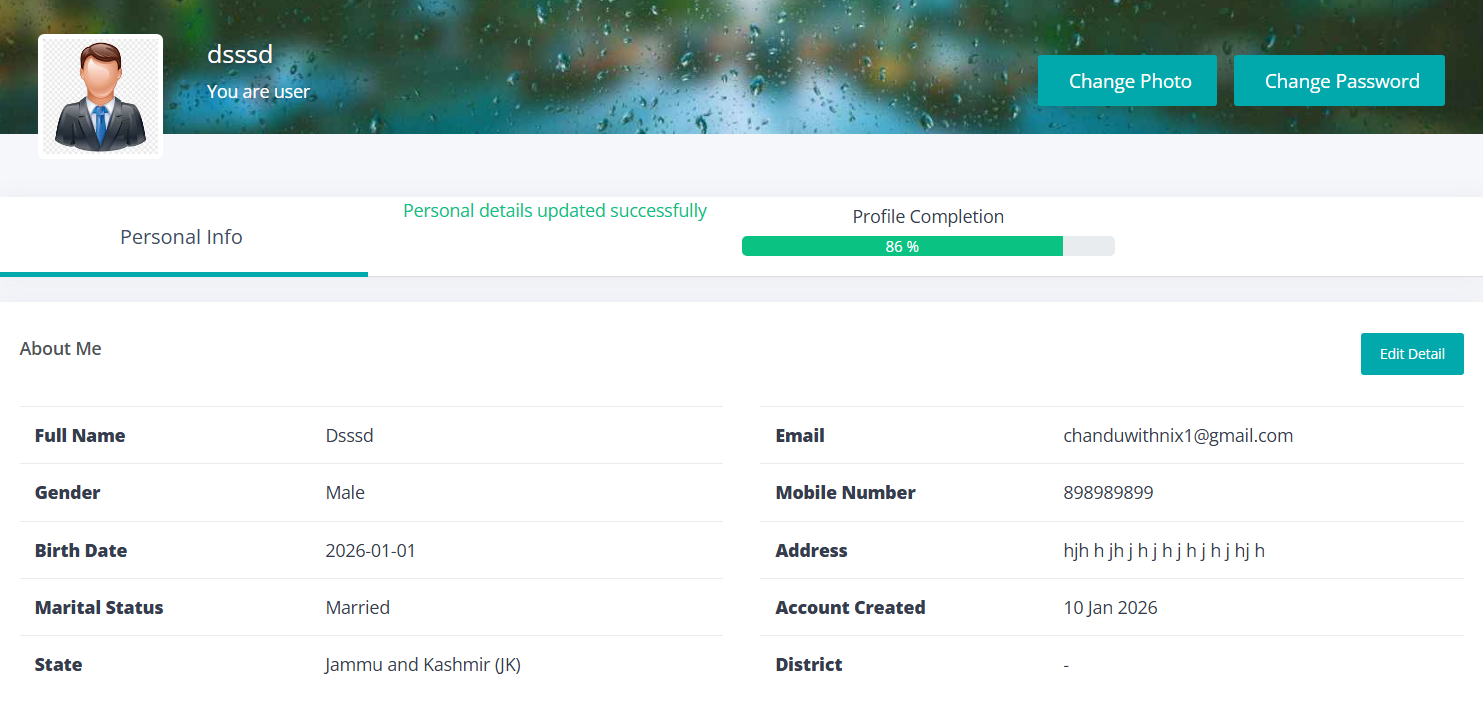Click the Married marital status value
The image size is (1483, 716).
coord(357,607)
